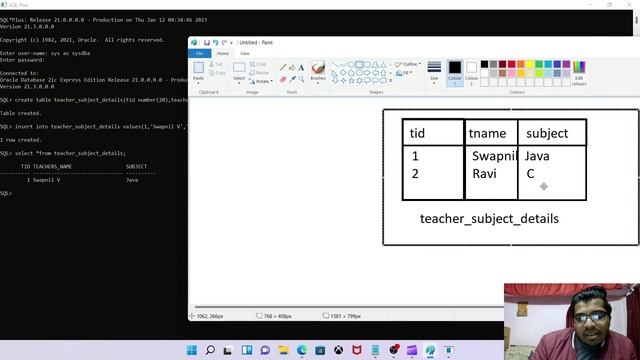Pick the purple colour swatch

point(566,64)
